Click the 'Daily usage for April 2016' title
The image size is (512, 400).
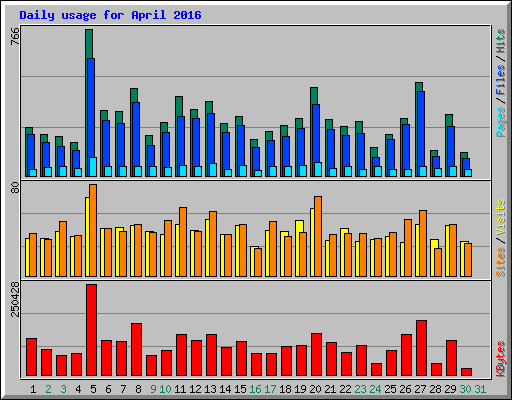110,15
